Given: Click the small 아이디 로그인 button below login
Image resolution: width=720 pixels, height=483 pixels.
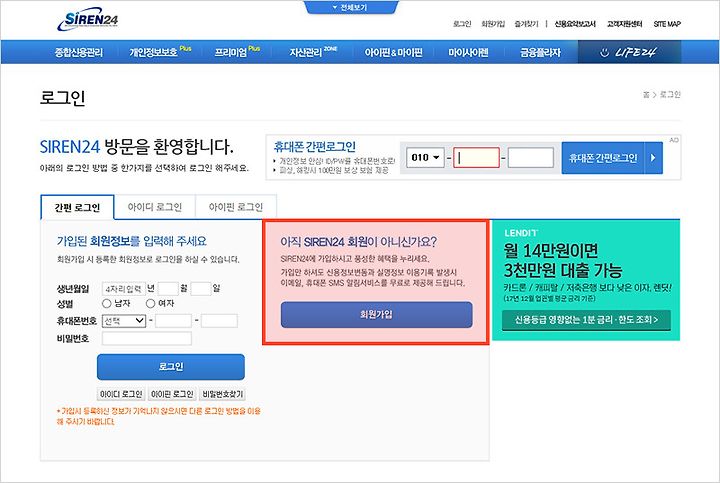Looking at the screenshot, I should [x=121, y=394].
